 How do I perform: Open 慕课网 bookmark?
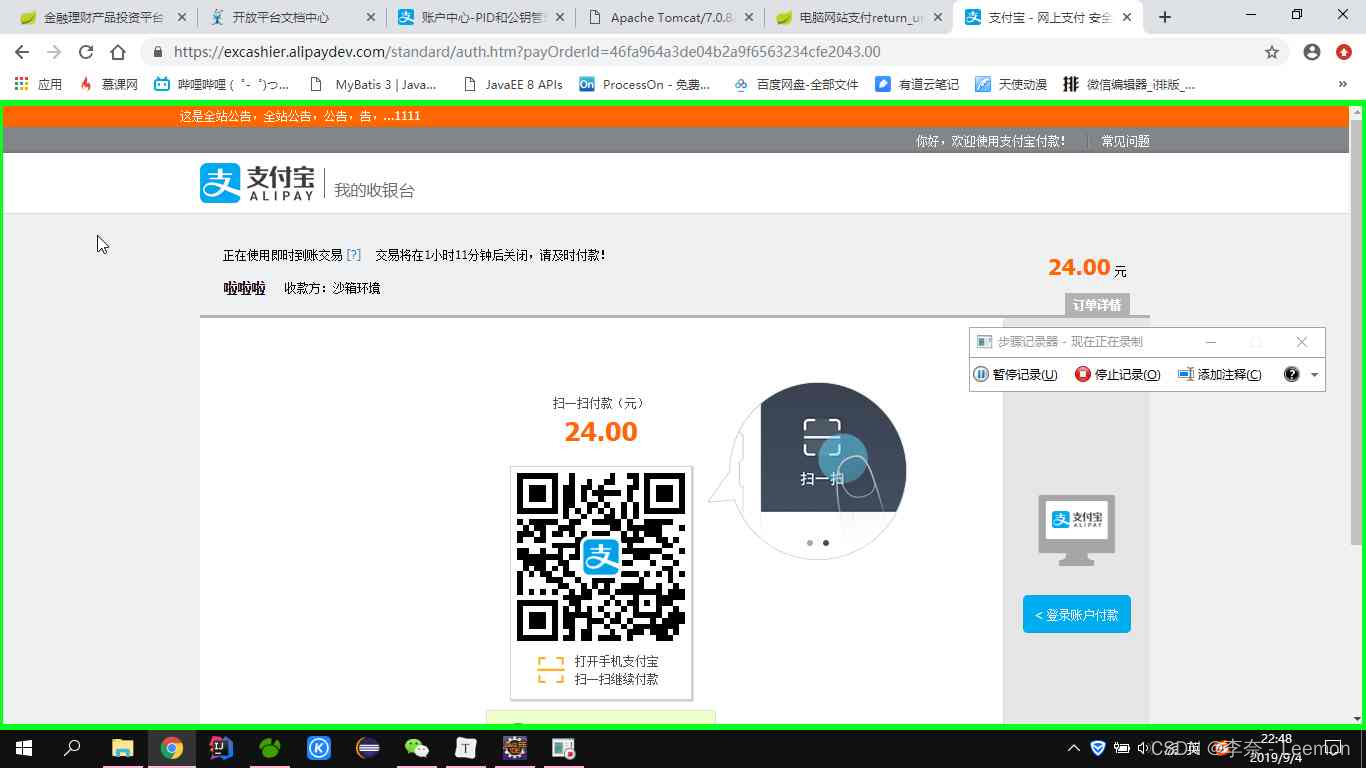tap(108, 84)
